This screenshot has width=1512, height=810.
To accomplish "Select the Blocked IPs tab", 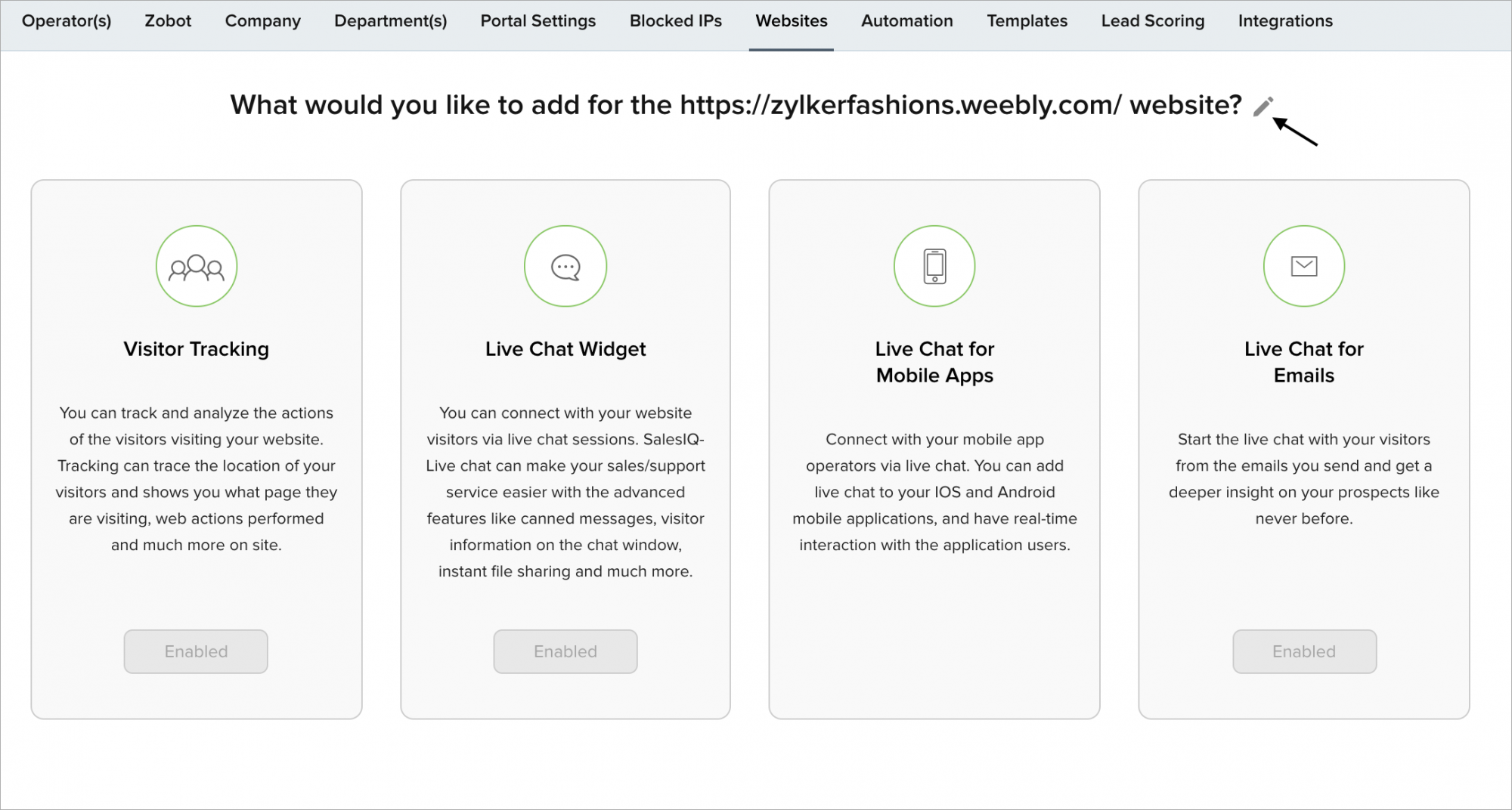I will click(676, 21).
